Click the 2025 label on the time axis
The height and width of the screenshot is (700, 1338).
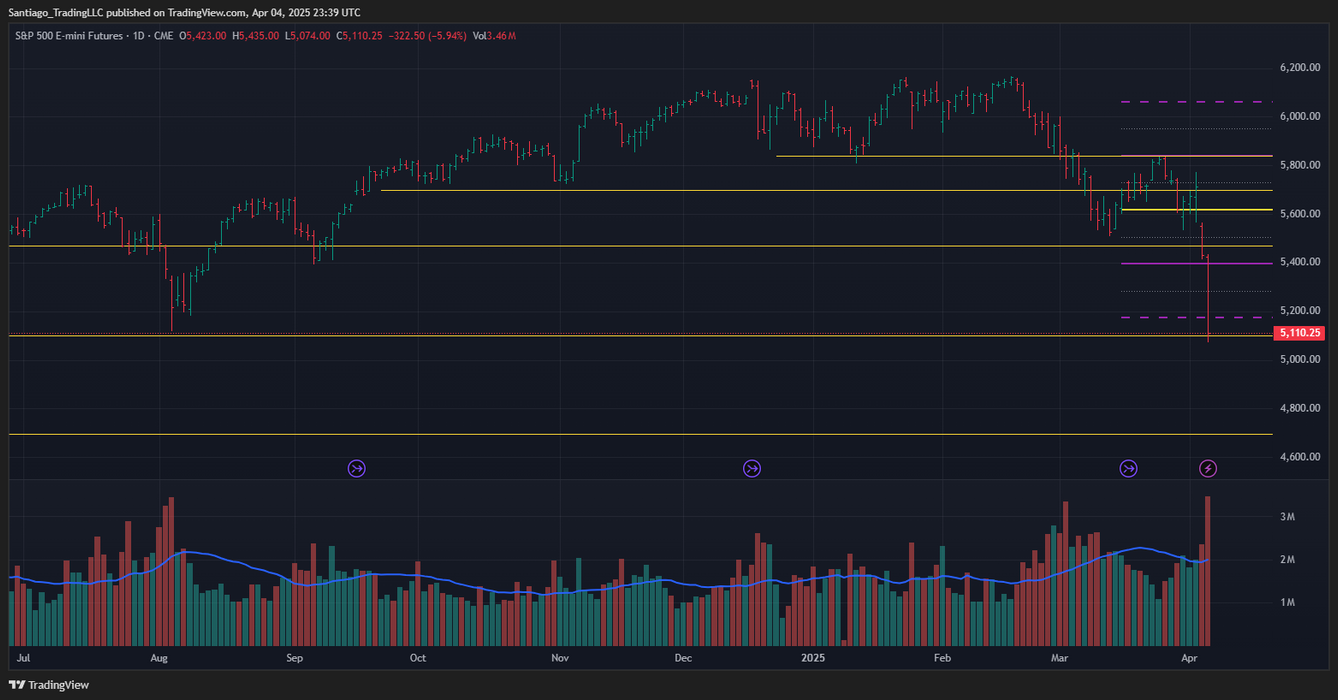(x=813, y=658)
